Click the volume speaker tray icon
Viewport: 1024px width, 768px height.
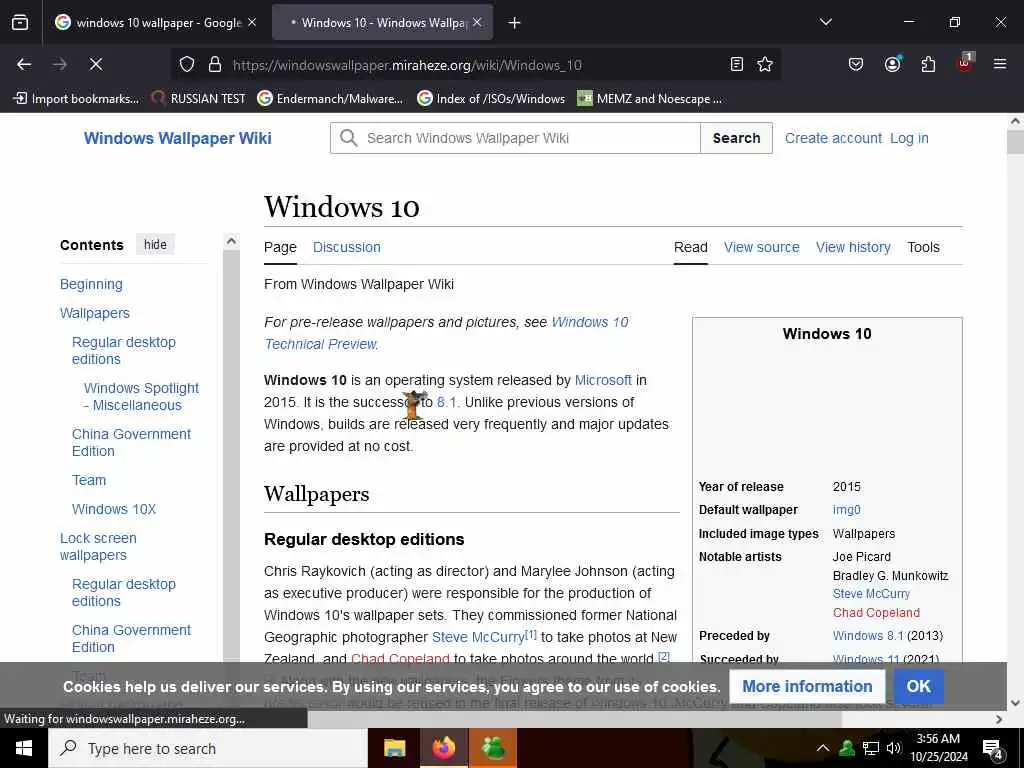point(894,748)
